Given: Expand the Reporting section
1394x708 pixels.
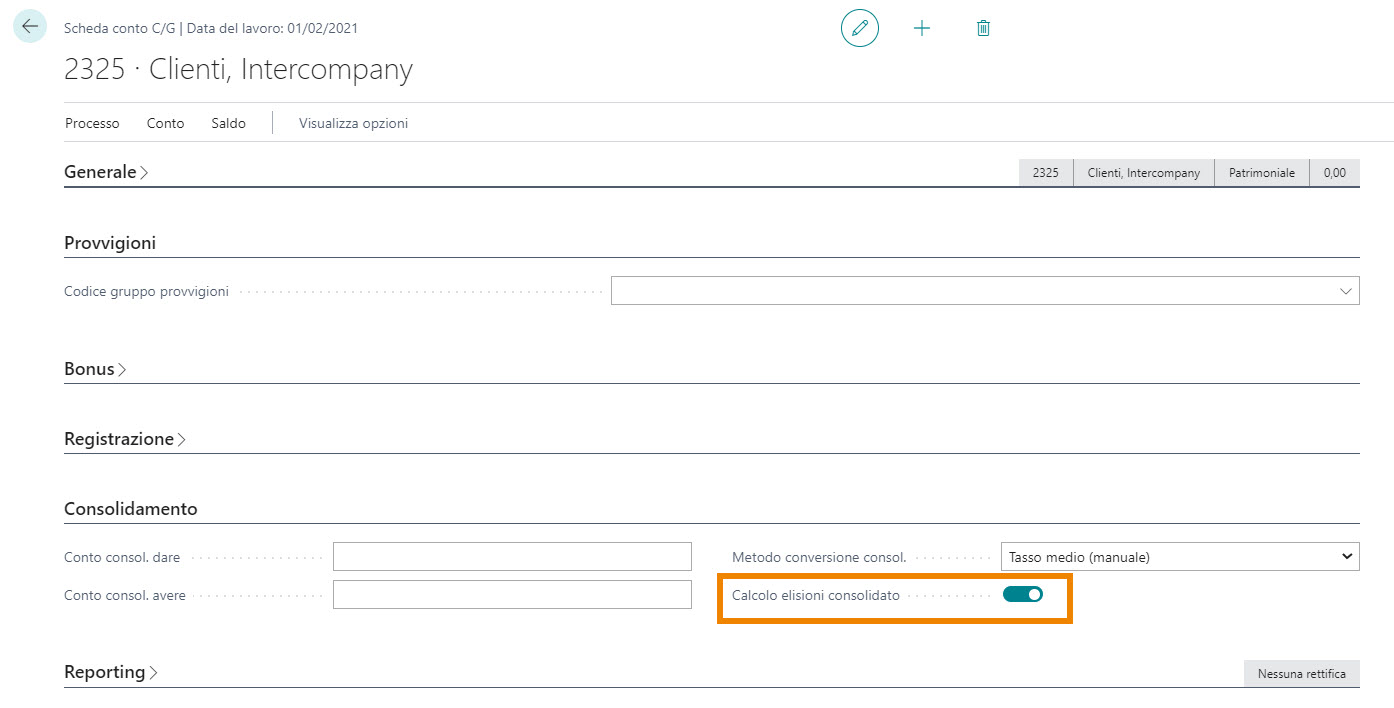Looking at the screenshot, I should (110, 672).
